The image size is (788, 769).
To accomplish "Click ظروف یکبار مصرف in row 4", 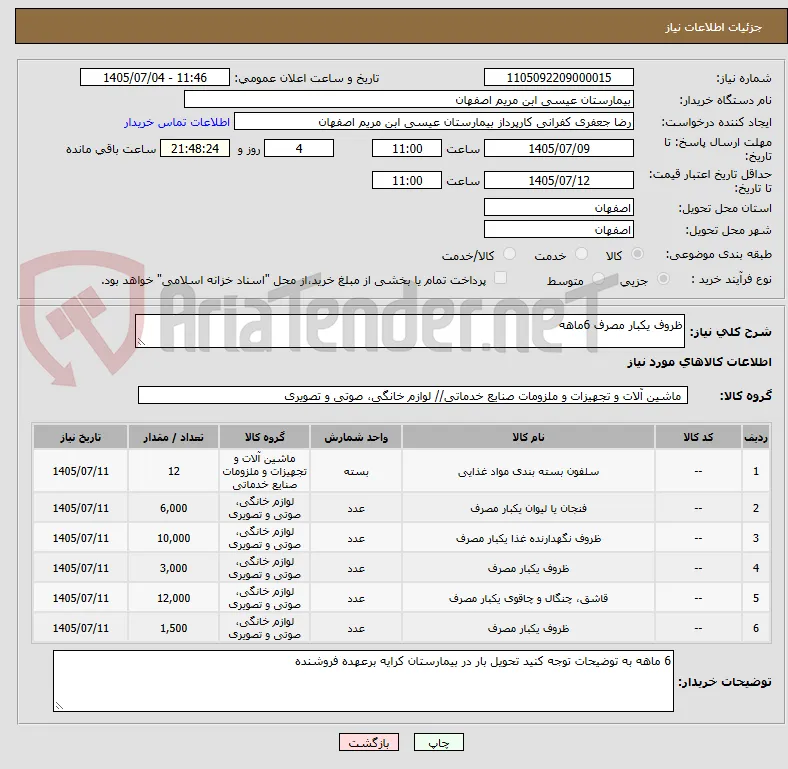I will click(x=528, y=568).
